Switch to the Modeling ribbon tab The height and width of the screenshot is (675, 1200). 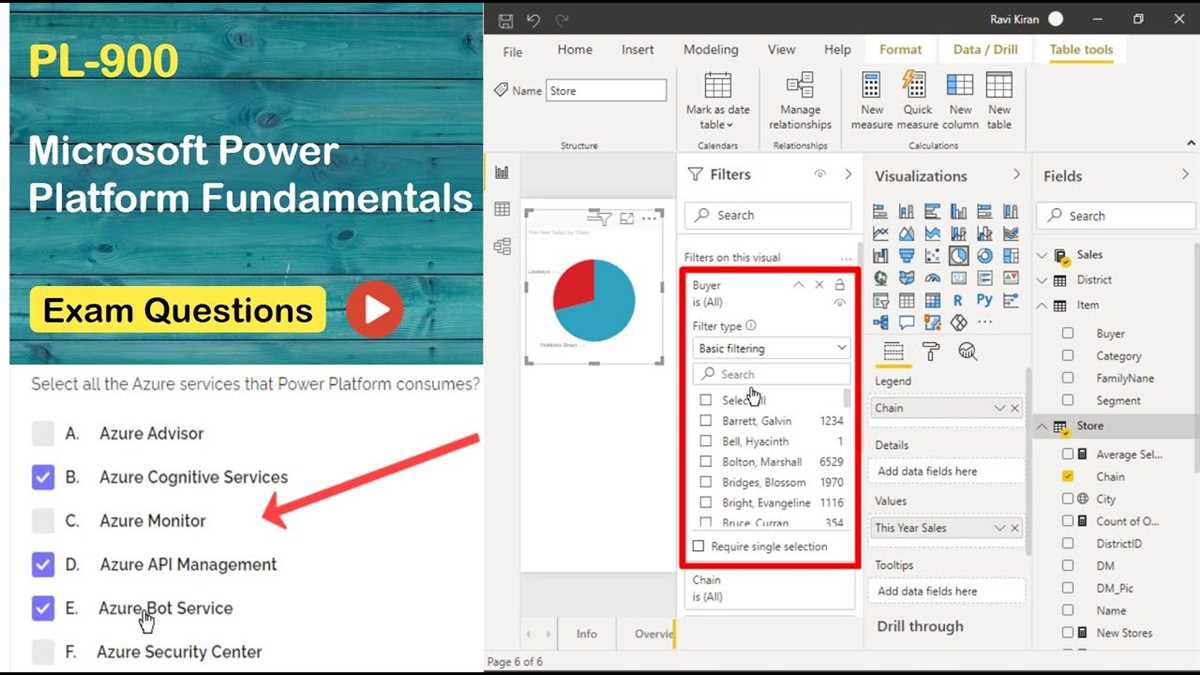coord(711,50)
